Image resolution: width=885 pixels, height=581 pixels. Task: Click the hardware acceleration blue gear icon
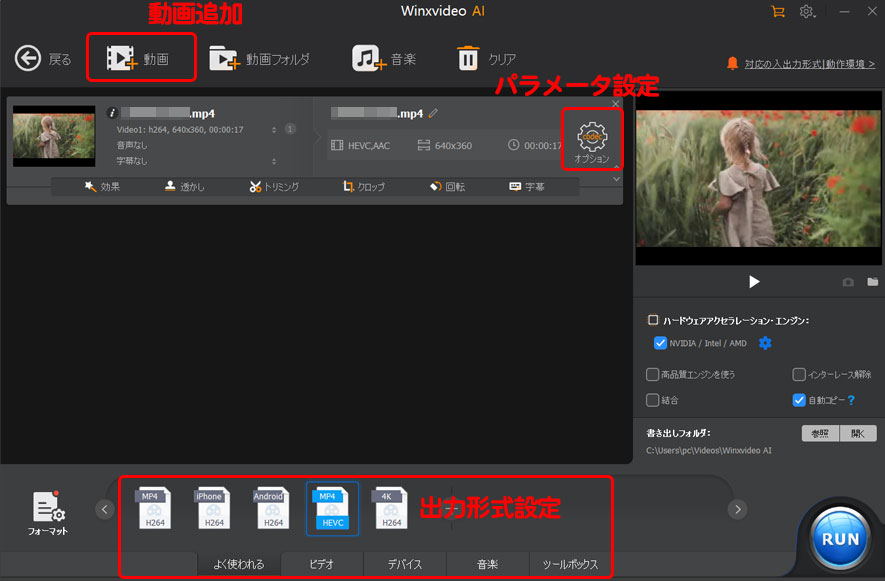pos(765,343)
